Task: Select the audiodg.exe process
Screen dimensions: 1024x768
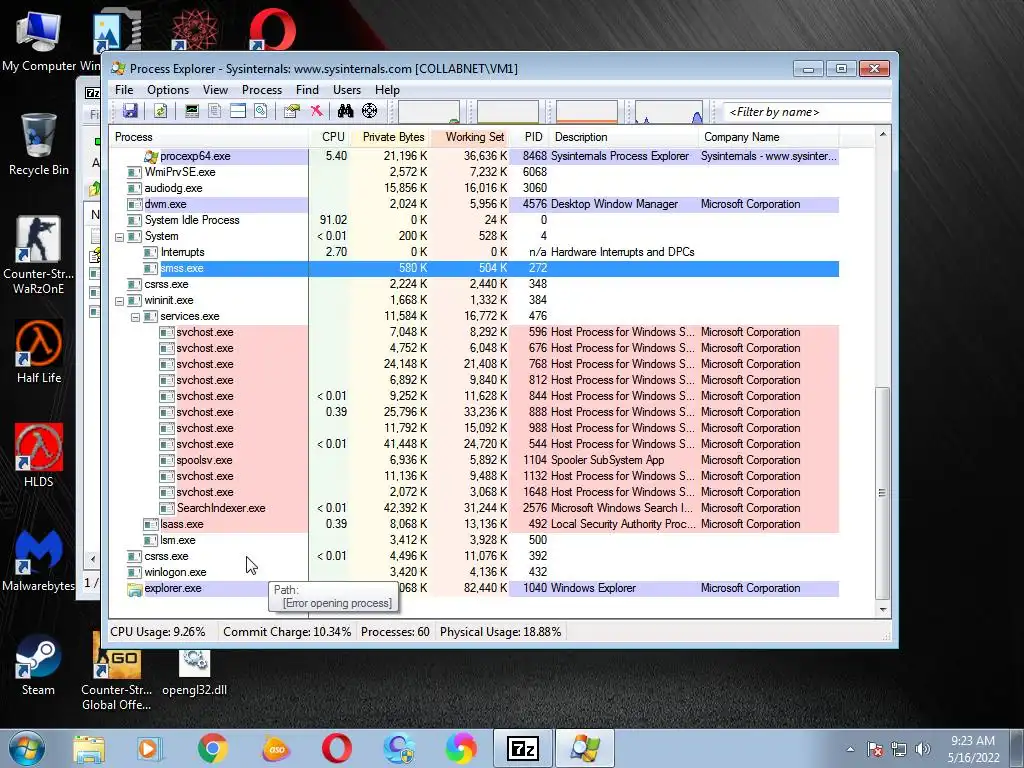Action: [x=474, y=188]
